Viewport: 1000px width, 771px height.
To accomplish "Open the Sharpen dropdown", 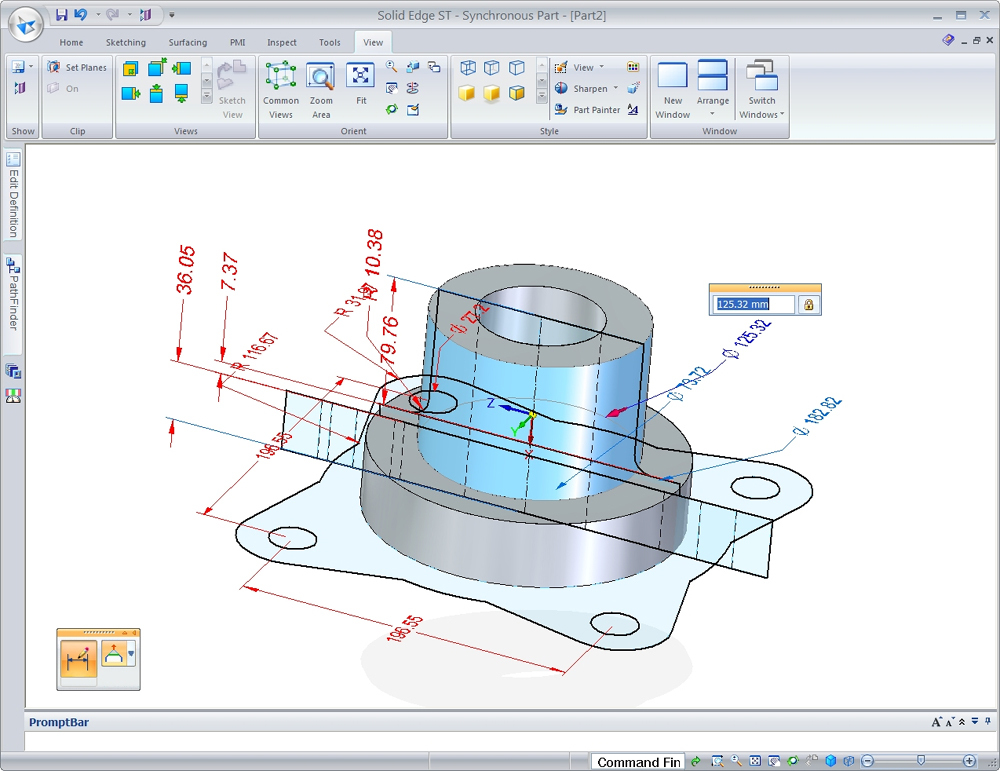I will pos(616,89).
